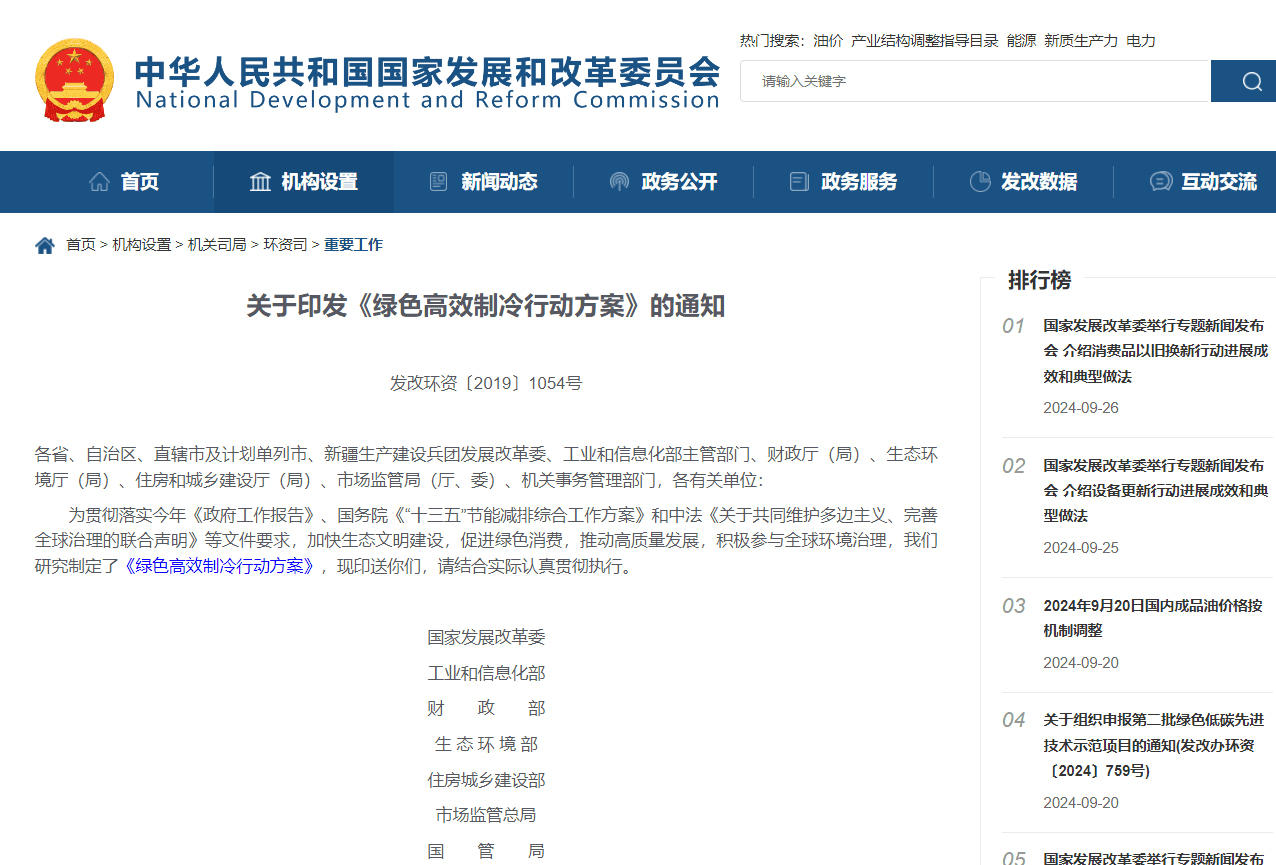Screen dimensions: 1276x865
Task: Open the 政务服务 navigation menu
Action: 859,182
